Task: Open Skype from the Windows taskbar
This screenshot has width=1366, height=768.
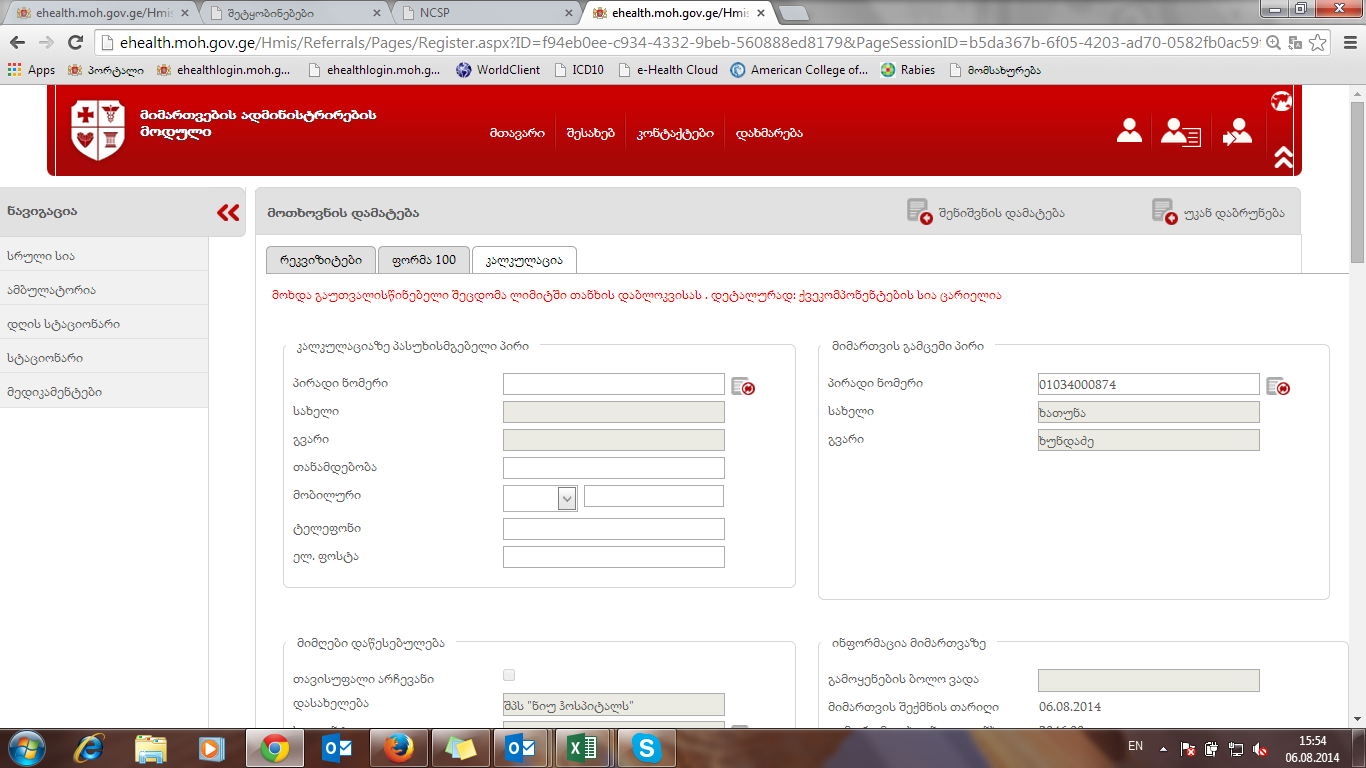Action: coord(647,747)
